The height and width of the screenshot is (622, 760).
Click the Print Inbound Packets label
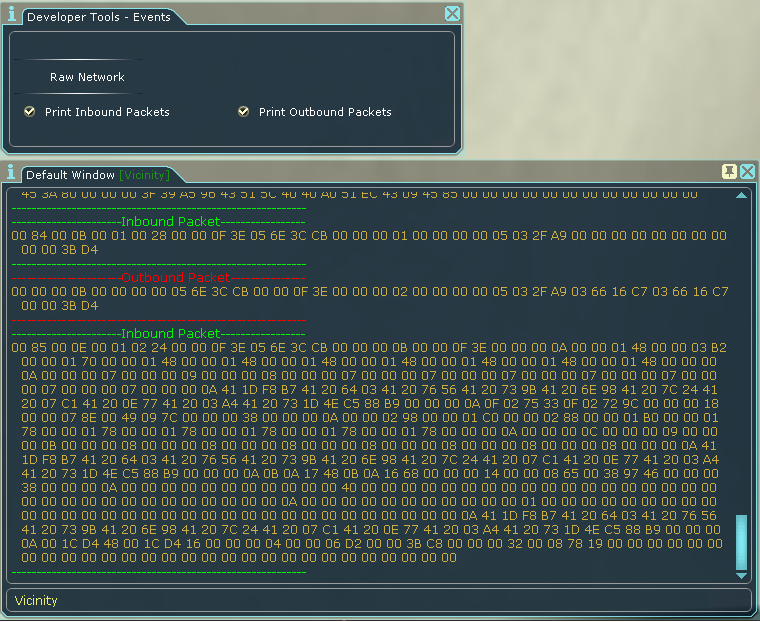pyautogui.click(x=107, y=112)
